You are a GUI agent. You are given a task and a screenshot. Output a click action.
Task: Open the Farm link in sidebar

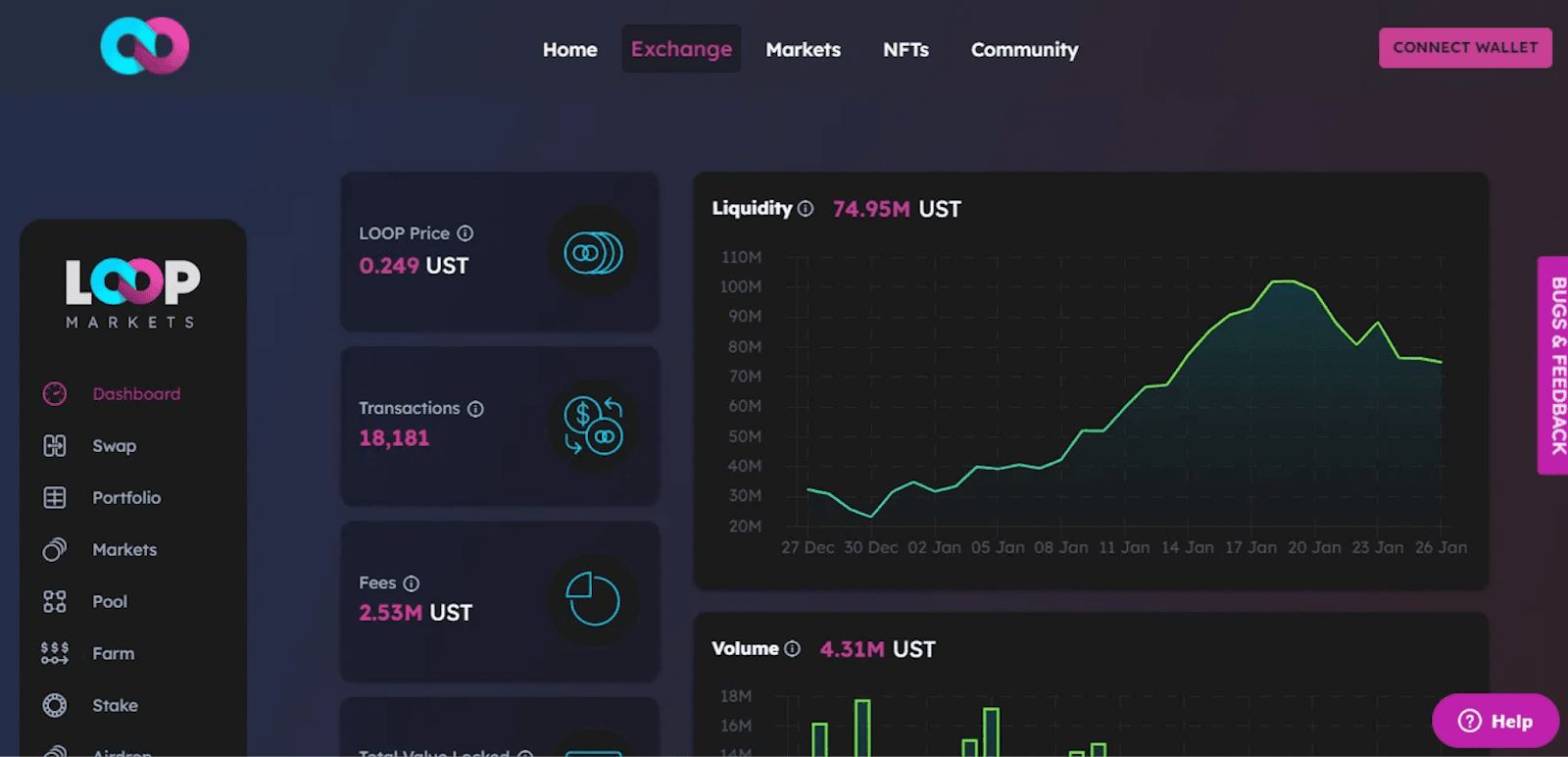click(114, 654)
